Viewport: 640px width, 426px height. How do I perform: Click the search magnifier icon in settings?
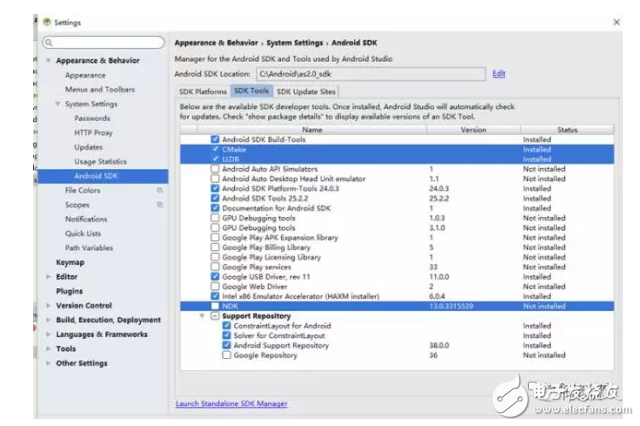point(50,43)
